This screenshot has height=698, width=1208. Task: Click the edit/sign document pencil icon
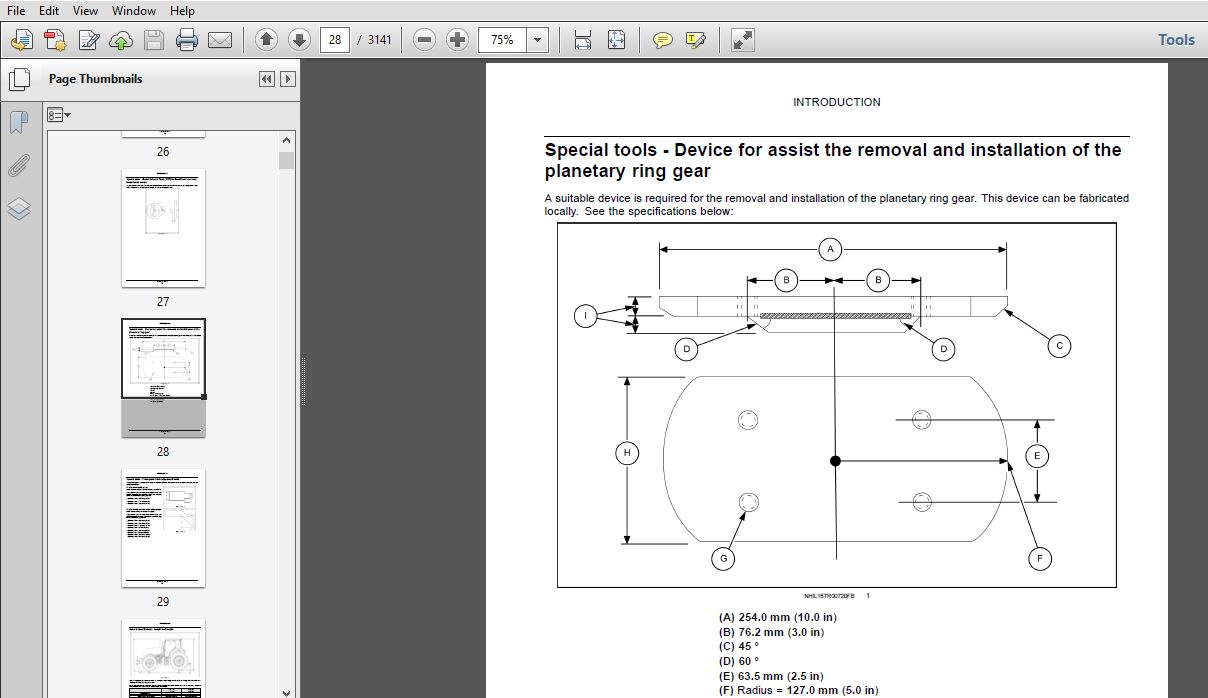click(x=88, y=40)
